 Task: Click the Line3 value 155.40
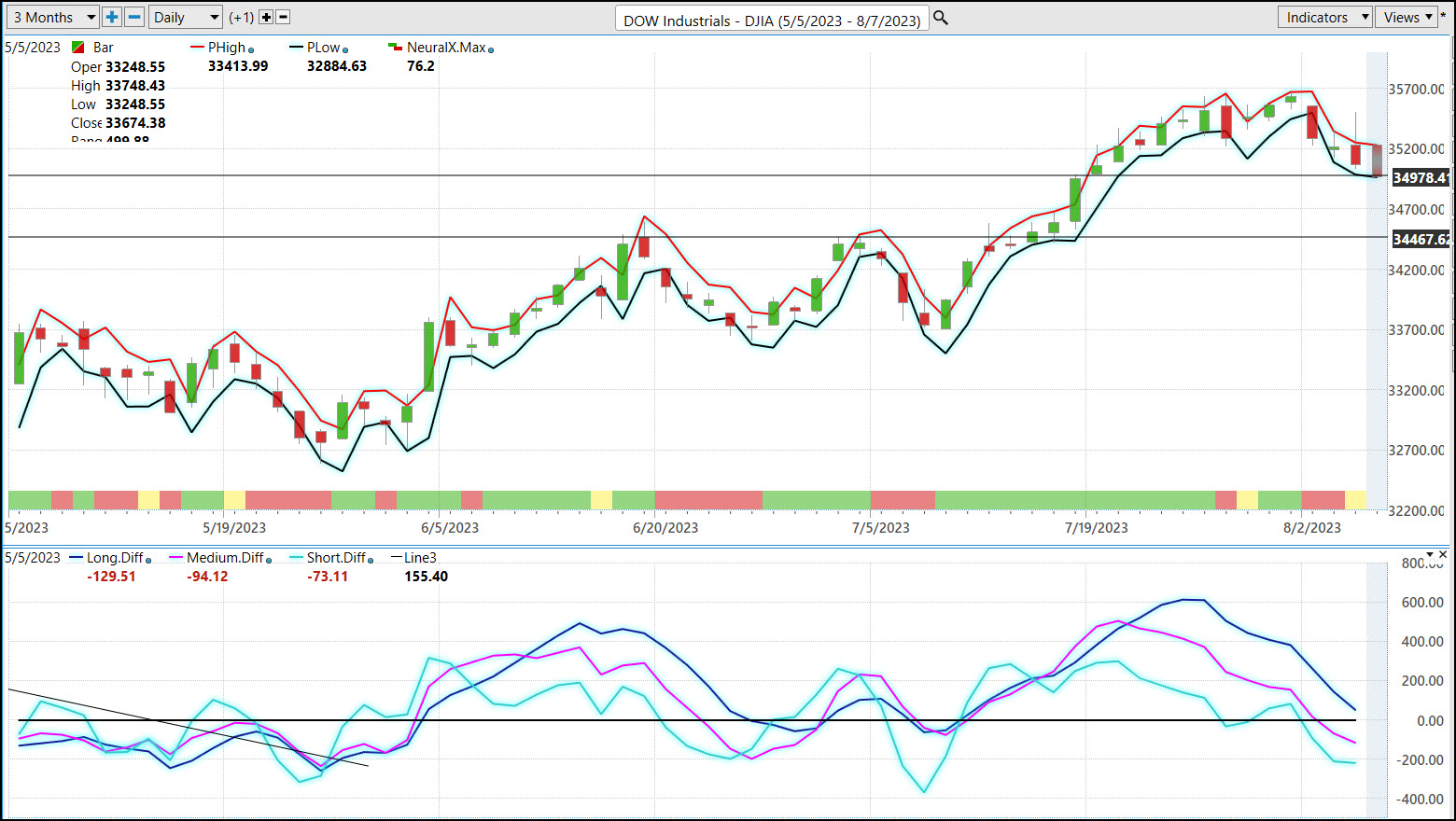pos(427,577)
